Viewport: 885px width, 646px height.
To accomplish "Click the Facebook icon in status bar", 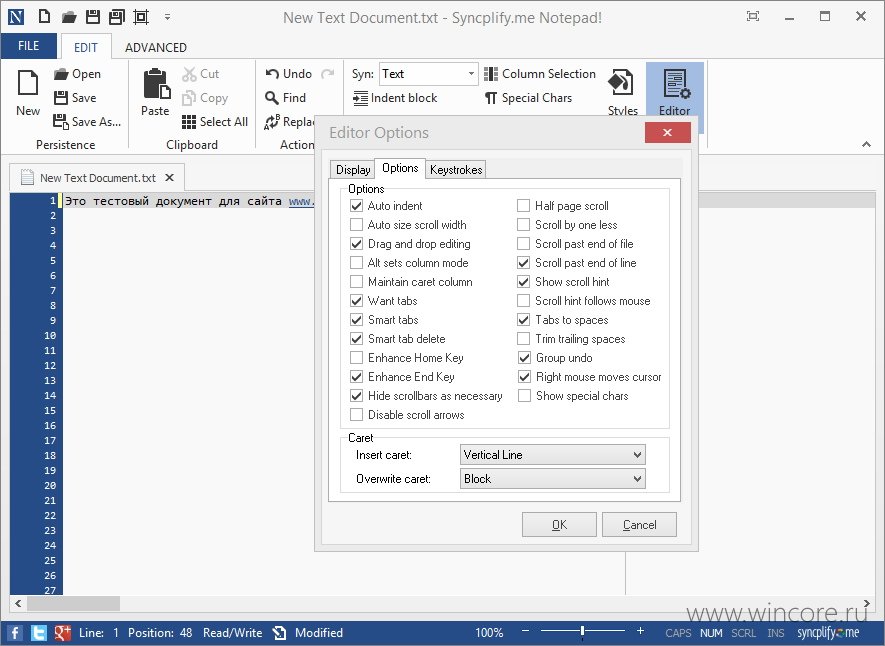I will tap(15, 632).
